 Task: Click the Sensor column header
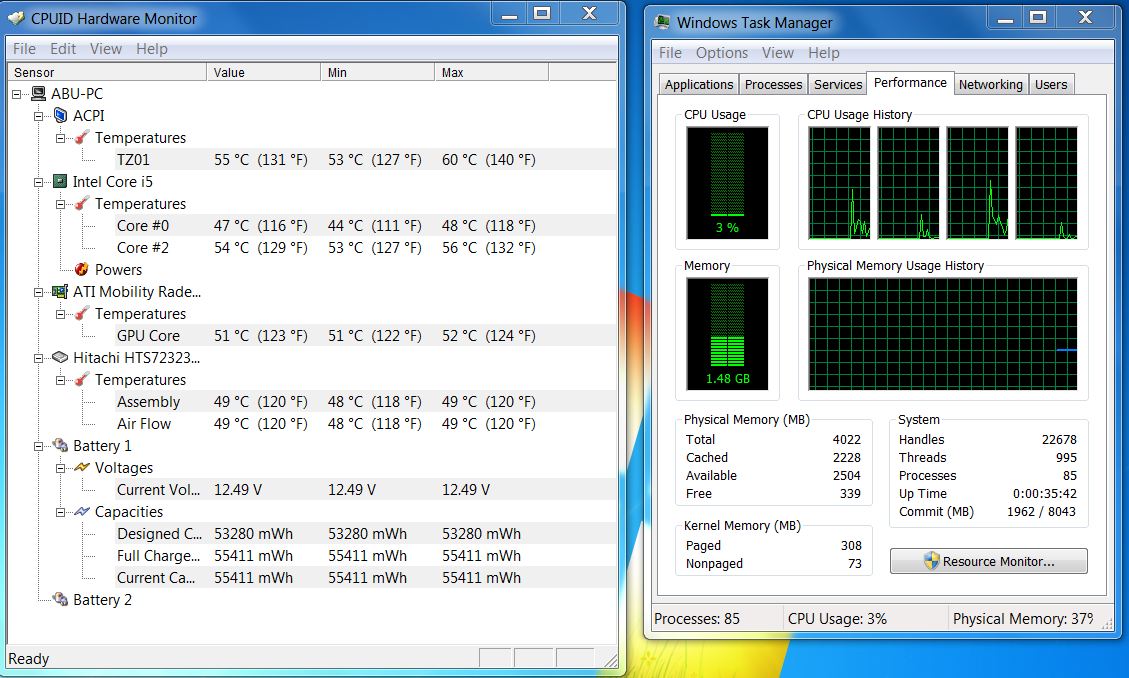107,72
